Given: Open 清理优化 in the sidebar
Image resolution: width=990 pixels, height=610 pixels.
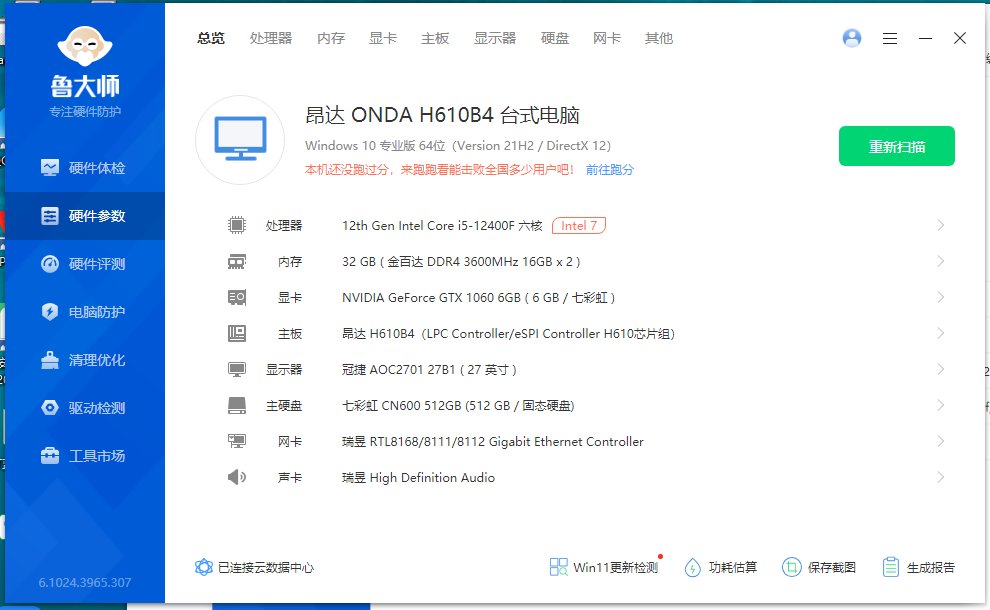Looking at the screenshot, I should pos(85,360).
